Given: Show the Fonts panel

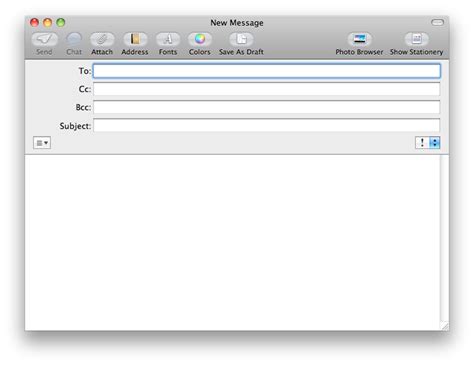Looking at the screenshot, I should pos(168,40).
